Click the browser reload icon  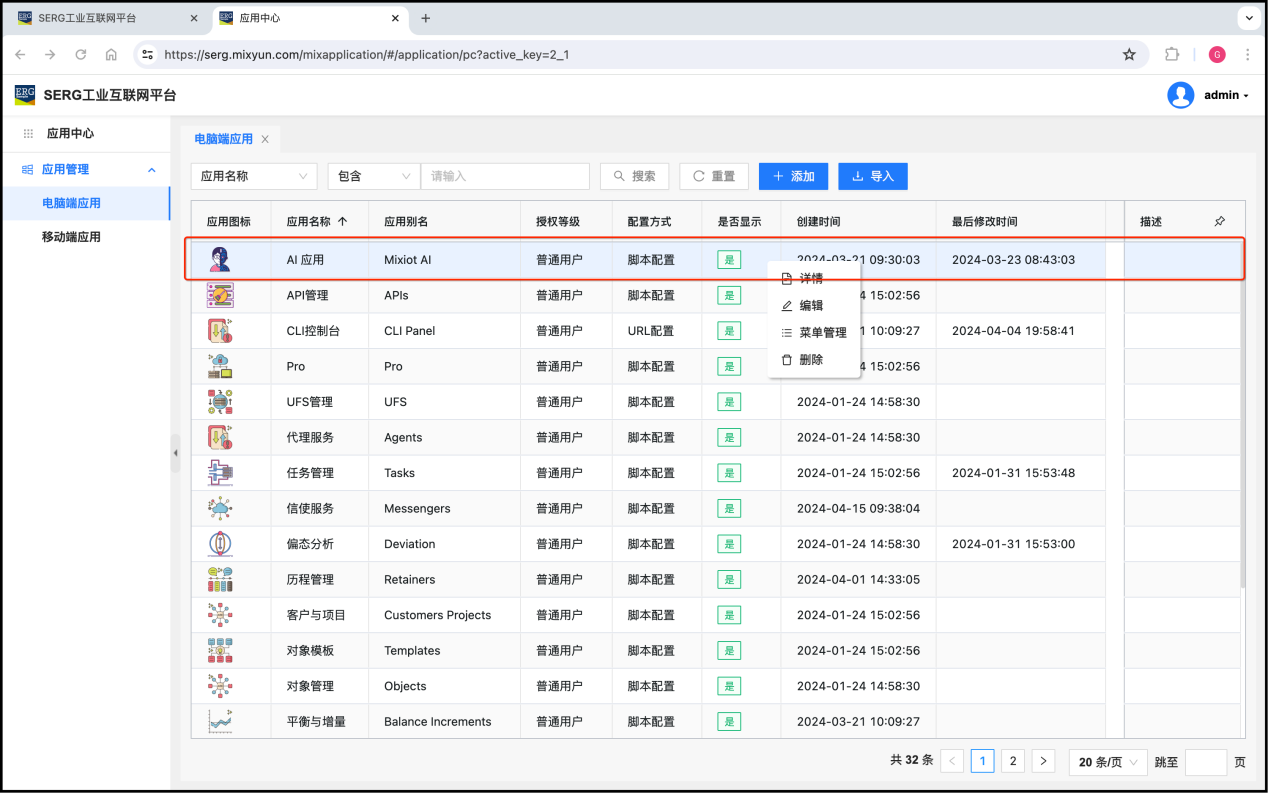click(x=81, y=55)
